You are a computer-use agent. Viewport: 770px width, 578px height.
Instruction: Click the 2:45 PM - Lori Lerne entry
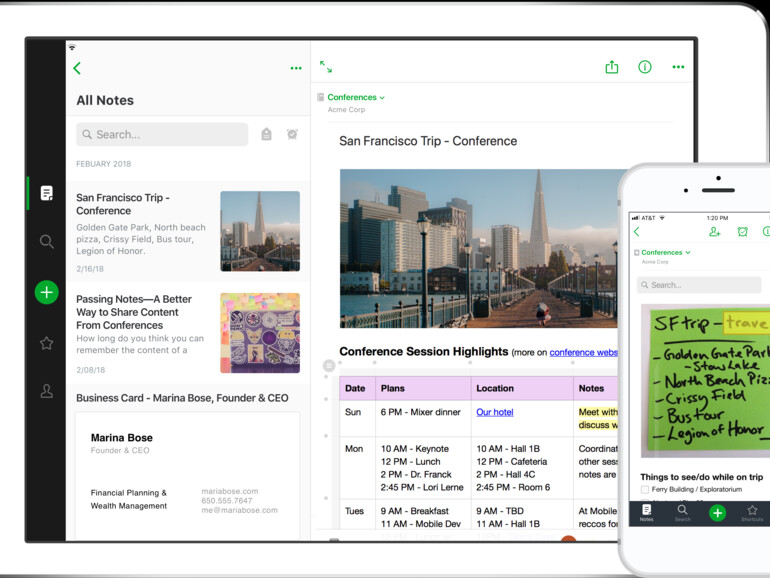(x=422, y=487)
